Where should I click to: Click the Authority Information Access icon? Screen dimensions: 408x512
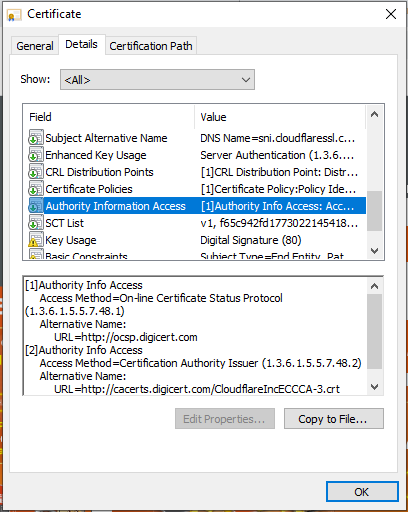(36, 206)
